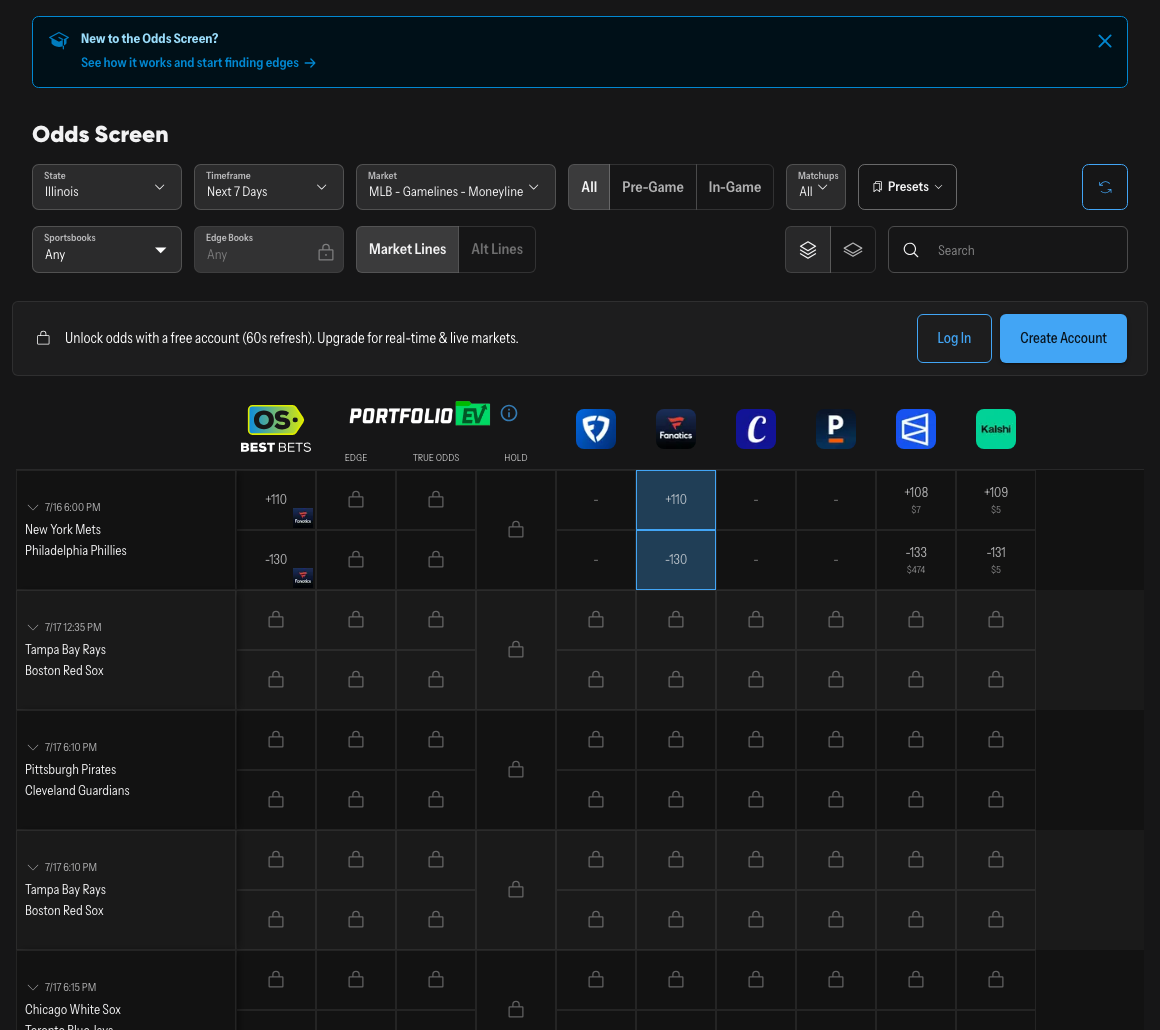The height and width of the screenshot is (1030, 1160).
Task: Click the Edge Books Any field
Action: tap(269, 249)
